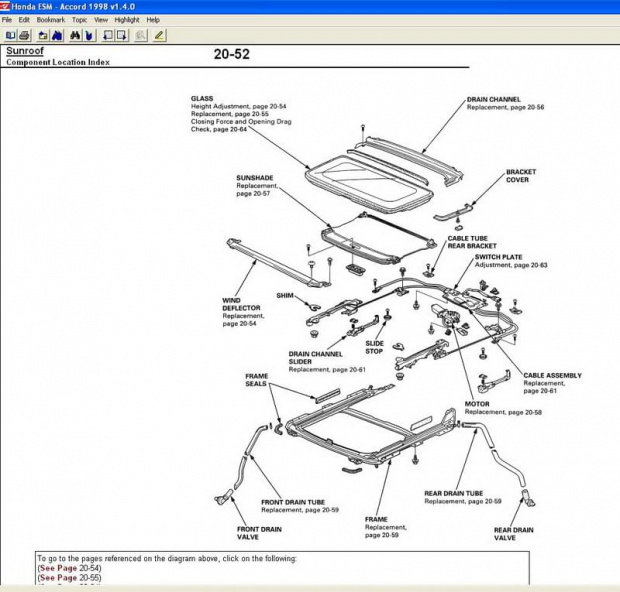
Task: Click the DRAIN CHANNEL SLIDER label
Action: tap(315, 358)
